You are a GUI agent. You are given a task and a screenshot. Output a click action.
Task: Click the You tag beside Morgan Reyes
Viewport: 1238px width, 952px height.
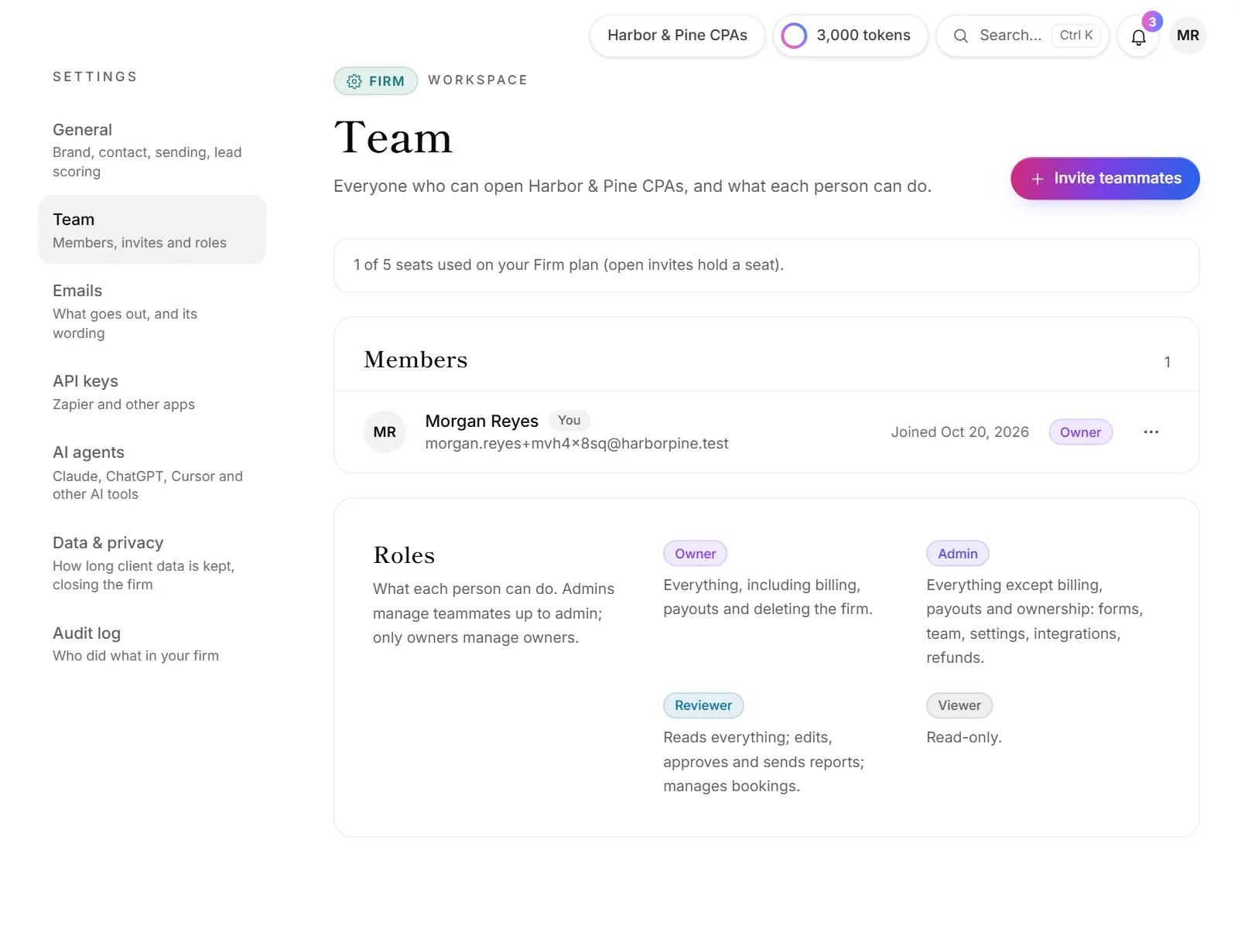point(569,420)
